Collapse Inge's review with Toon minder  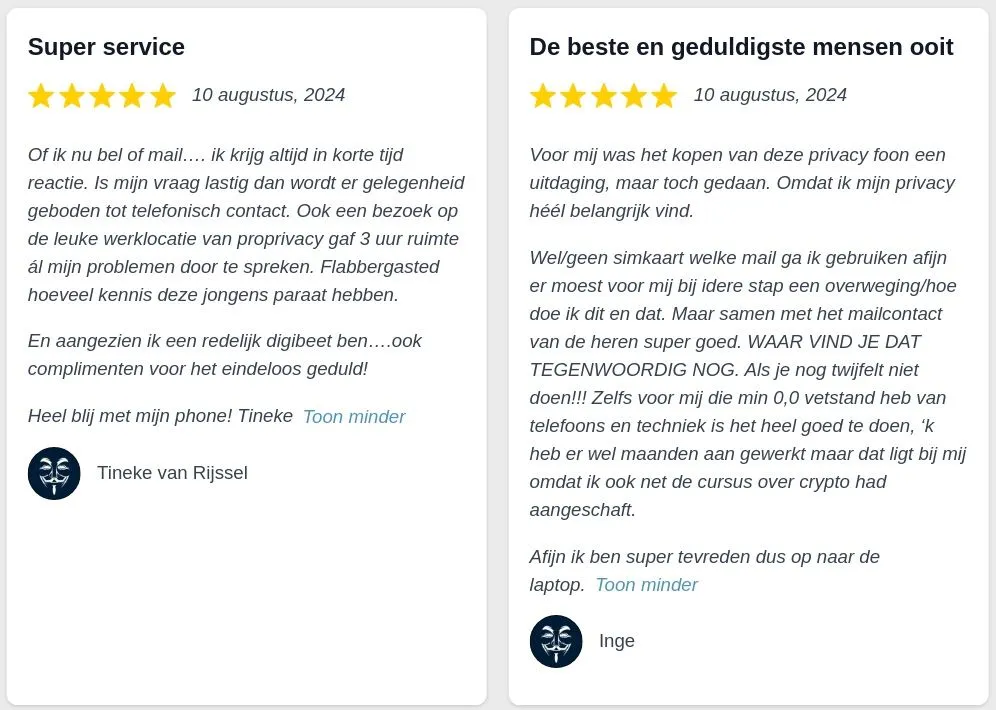[x=647, y=585]
